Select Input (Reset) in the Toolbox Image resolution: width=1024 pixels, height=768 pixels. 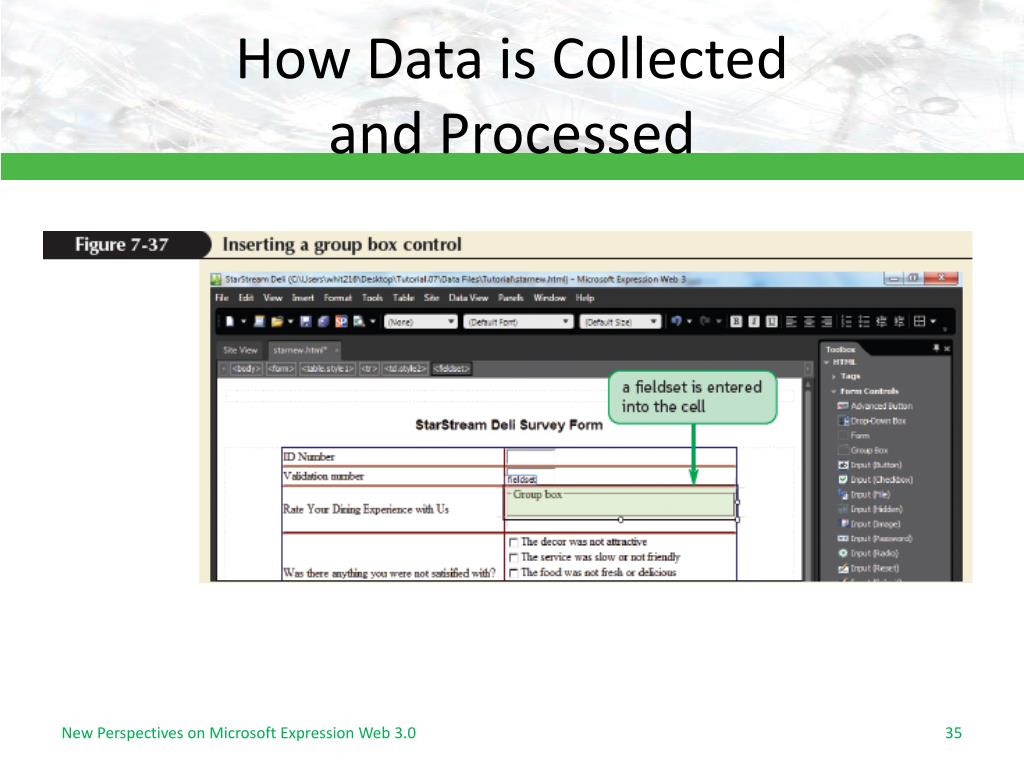(x=869, y=568)
